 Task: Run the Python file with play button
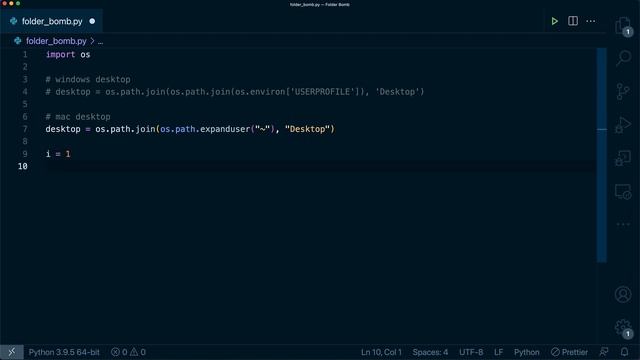(554, 21)
